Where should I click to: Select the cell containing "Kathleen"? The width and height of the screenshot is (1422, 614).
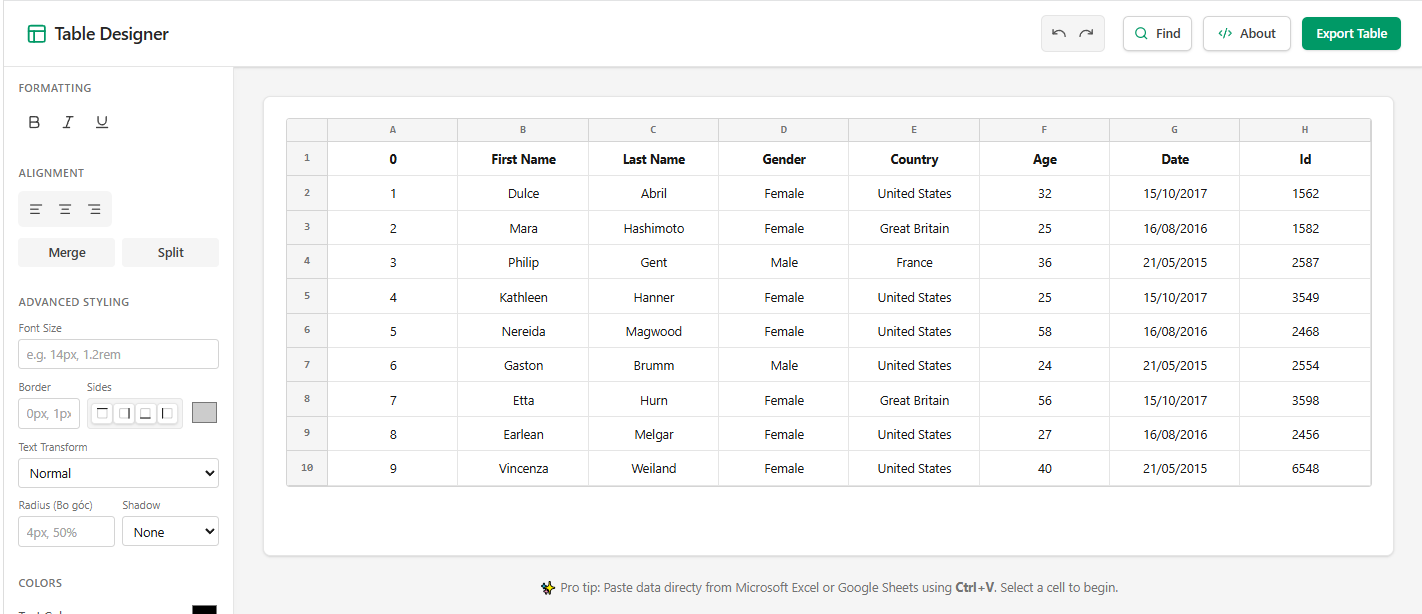tap(523, 297)
